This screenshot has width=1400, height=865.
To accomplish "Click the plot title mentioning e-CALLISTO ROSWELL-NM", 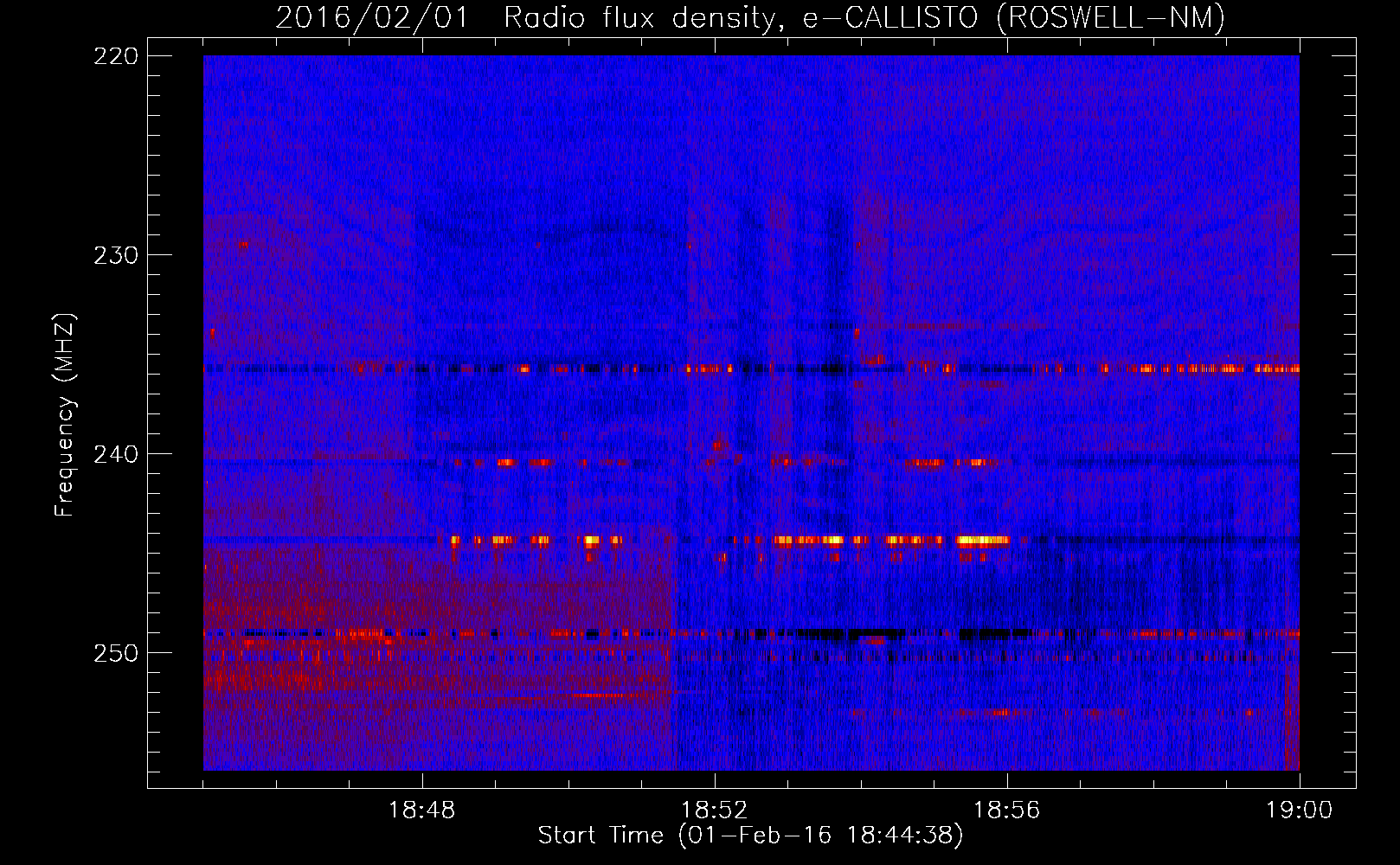I will pos(750,17).
